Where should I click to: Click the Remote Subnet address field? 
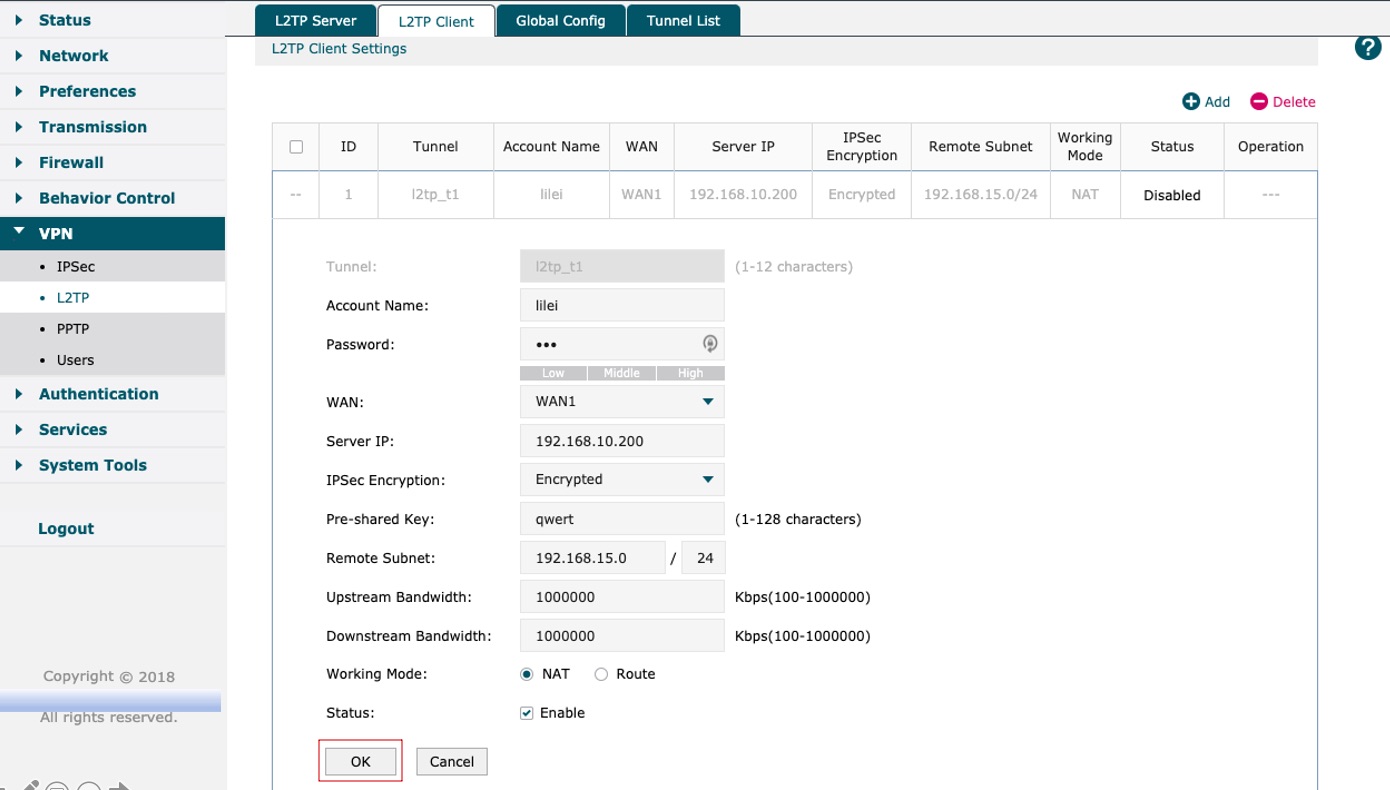(593, 558)
